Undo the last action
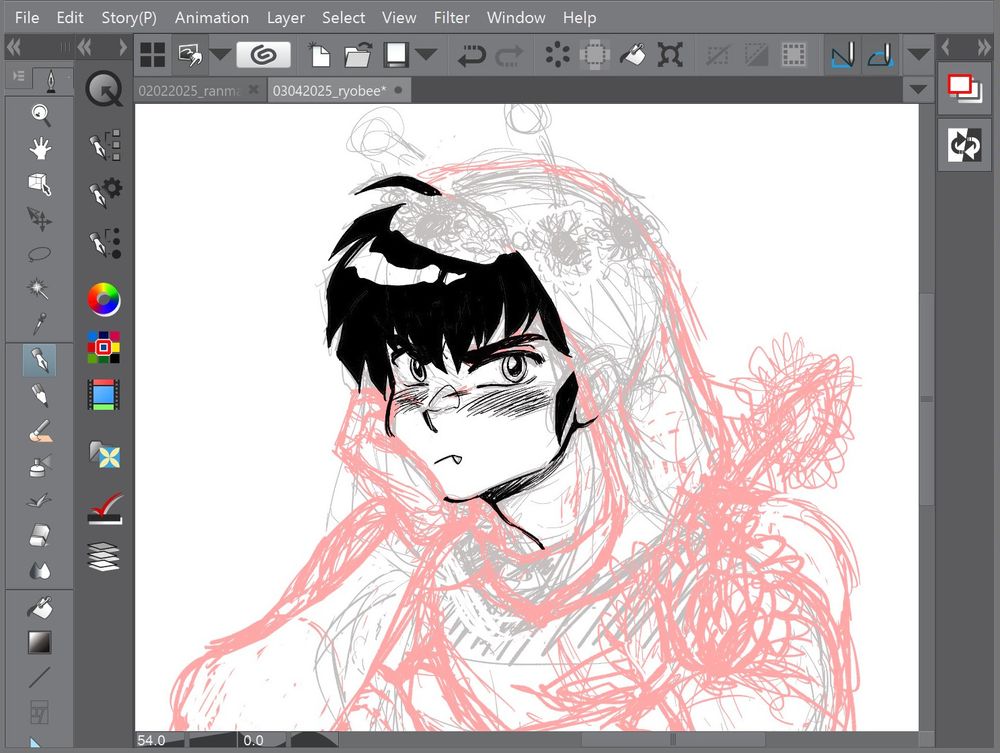This screenshot has width=1000, height=753. [x=471, y=55]
